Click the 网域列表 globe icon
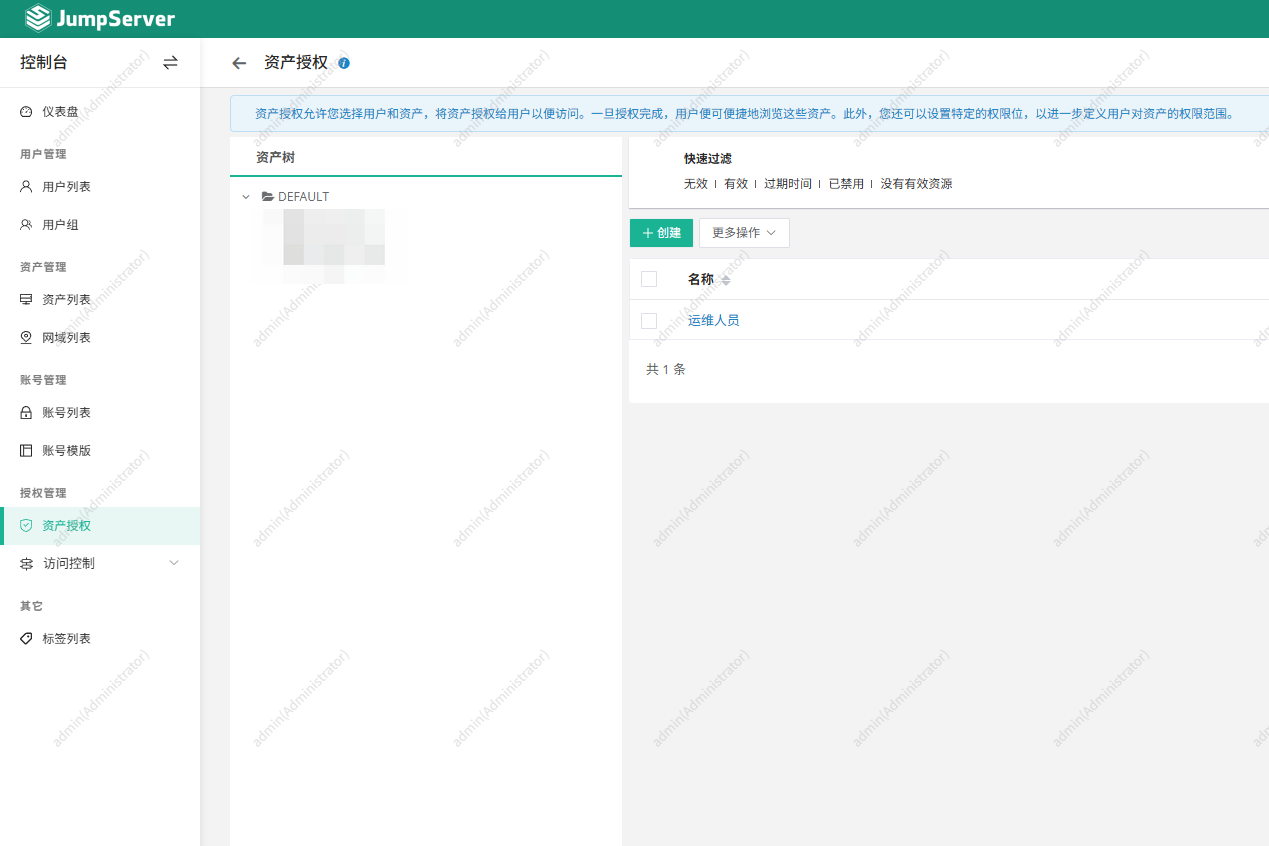The image size is (1269, 846). coord(25,337)
